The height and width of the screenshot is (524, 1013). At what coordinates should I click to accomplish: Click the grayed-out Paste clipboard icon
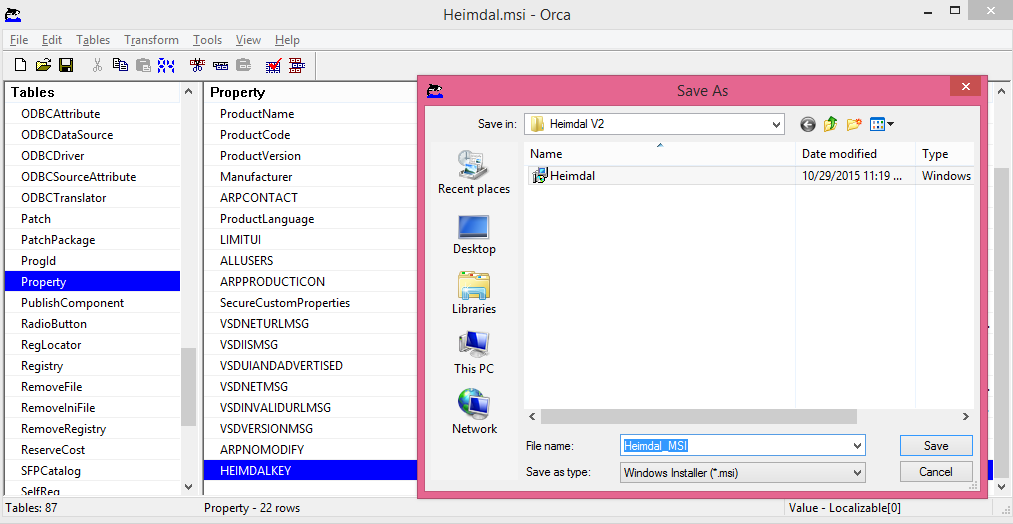pyautogui.click(x=143, y=65)
